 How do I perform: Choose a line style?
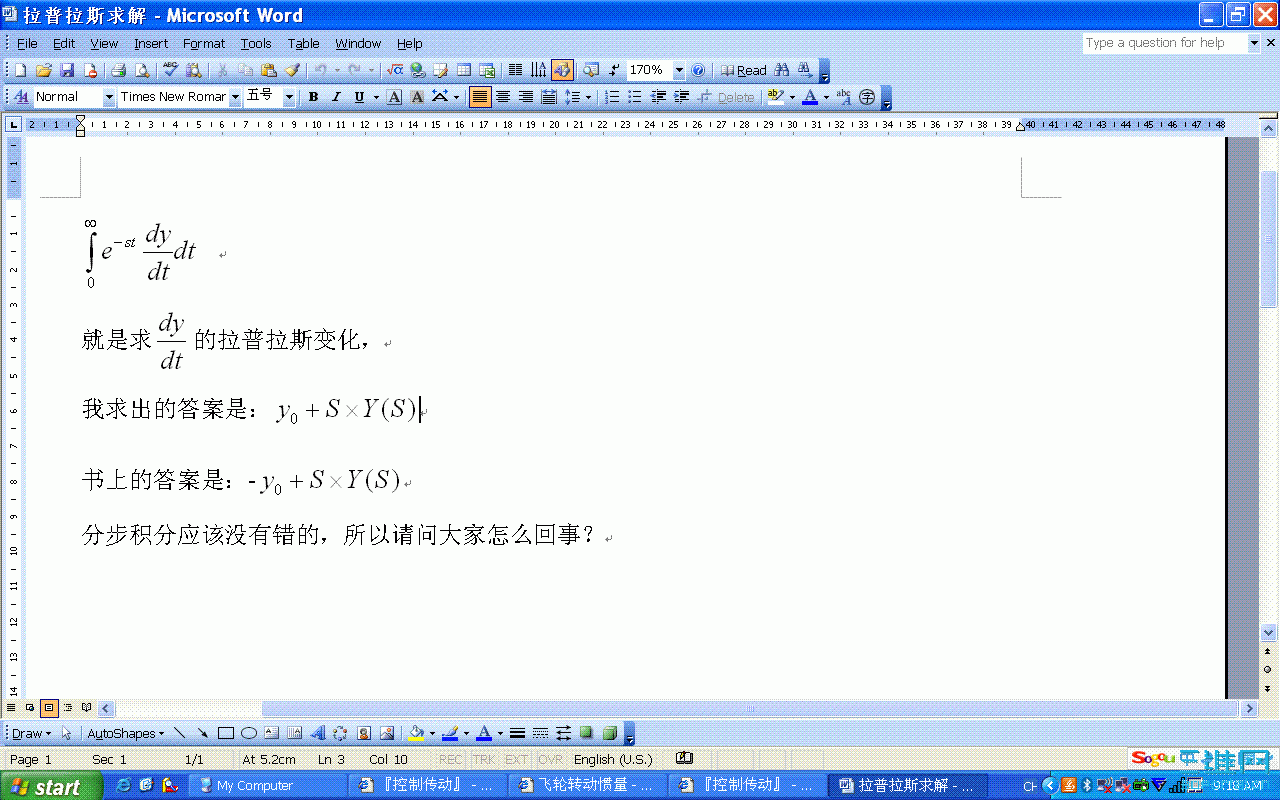tap(517, 733)
